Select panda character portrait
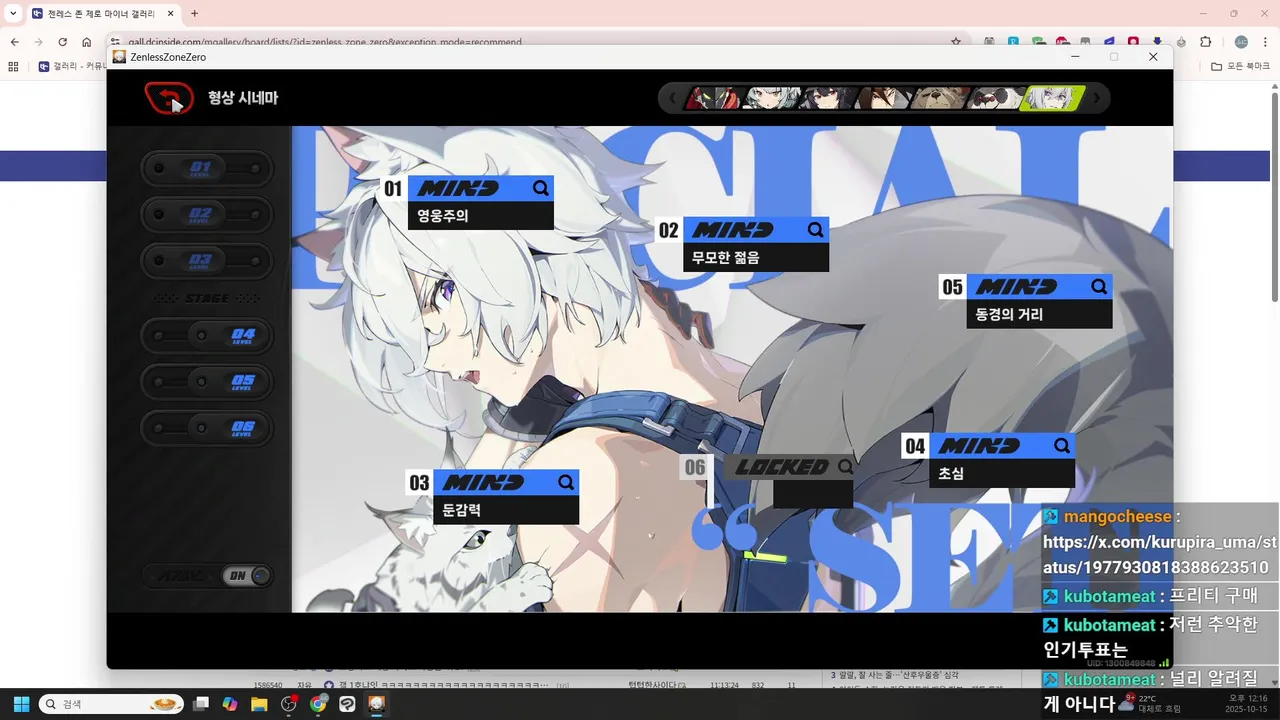The image size is (1280, 720). pos(995,98)
